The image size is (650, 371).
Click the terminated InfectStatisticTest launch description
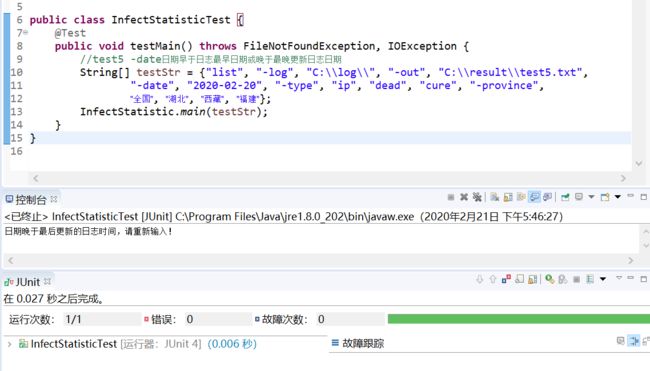click(x=283, y=216)
